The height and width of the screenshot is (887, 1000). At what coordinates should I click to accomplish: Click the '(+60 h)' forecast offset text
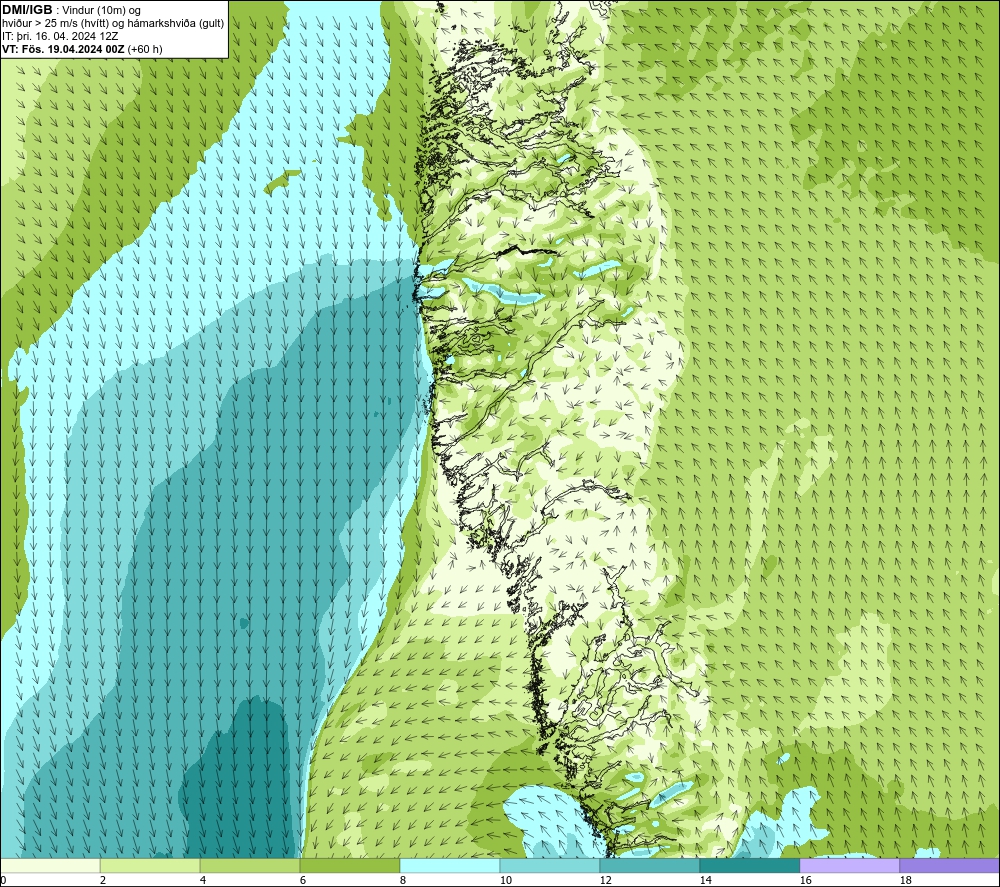tap(145, 49)
